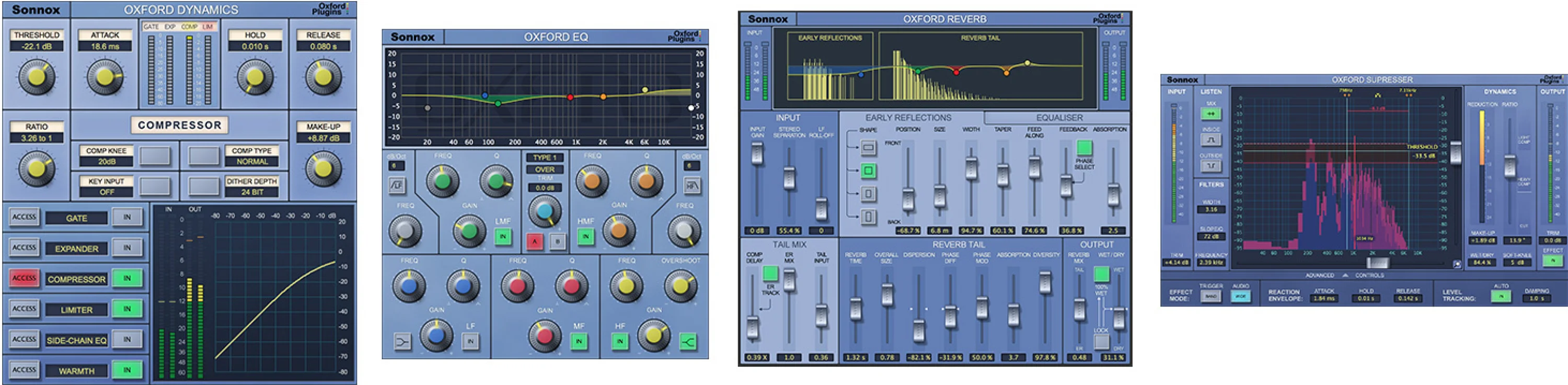
Task: Click the orange HMF band node on the EQ graph
Action: (603, 96)
